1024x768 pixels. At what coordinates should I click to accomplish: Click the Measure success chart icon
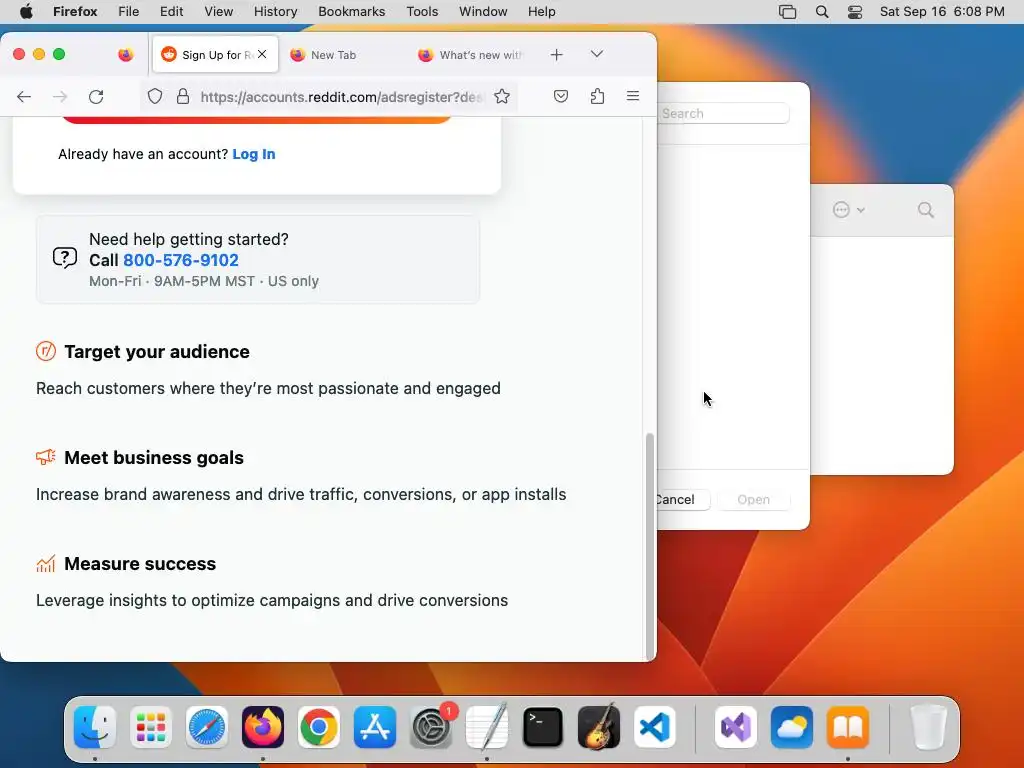[x=46, y=563]
